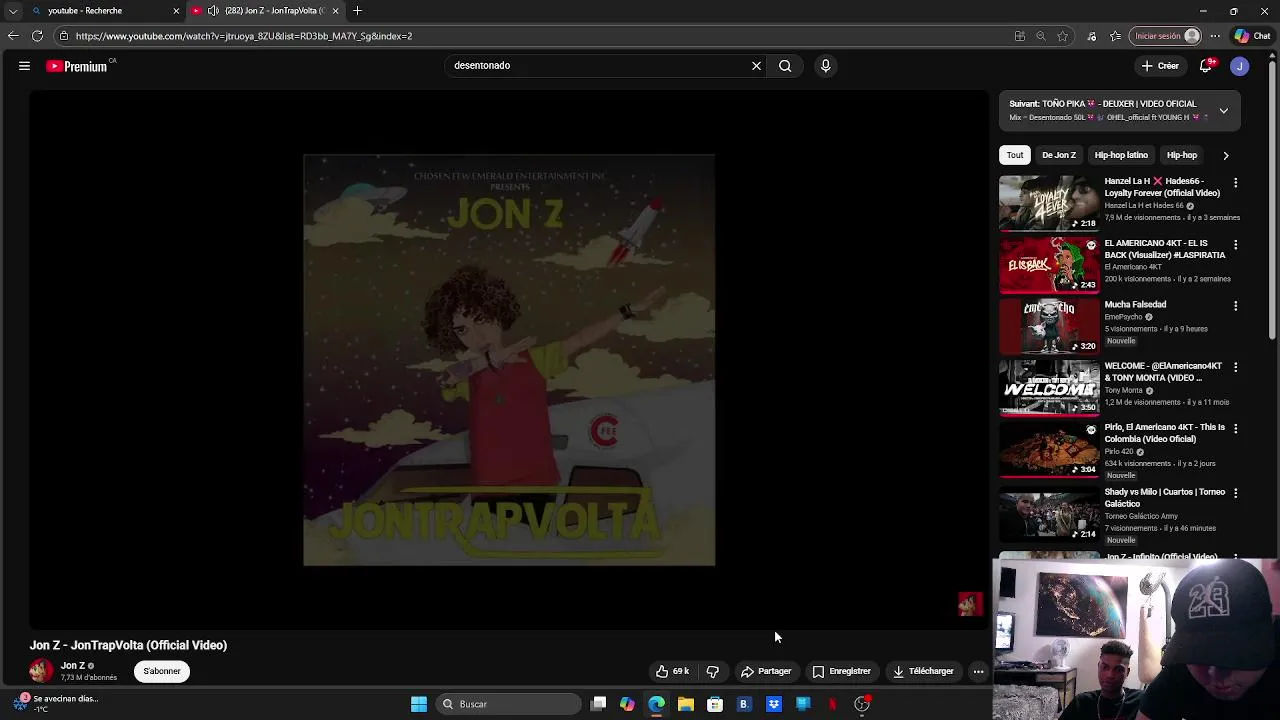Play Shady vs Milo Cuartos thumbnail
This screenshot has height=720, width=1280.
(1049, 514)
